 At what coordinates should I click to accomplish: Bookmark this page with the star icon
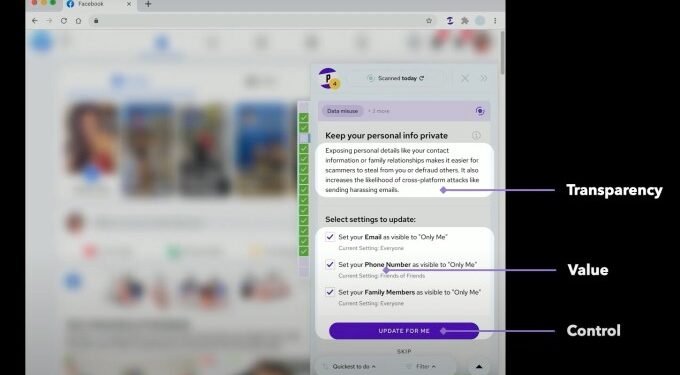[429, 20]
